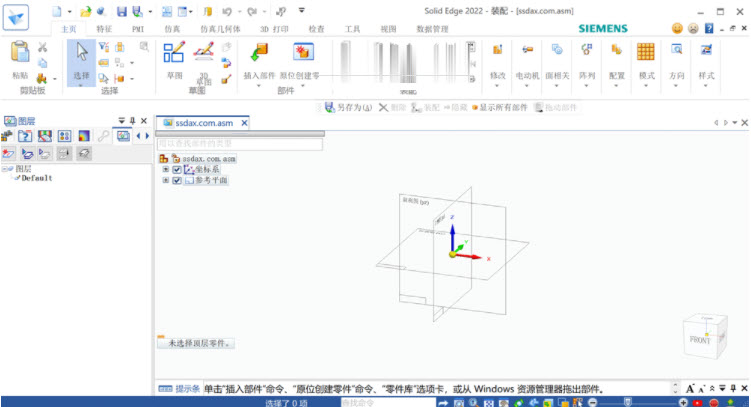Viewport: 751px width, 407px height.
Task: Click the 粘贴 (Paste) clipboard icon
Action: [x=20, y=52]
